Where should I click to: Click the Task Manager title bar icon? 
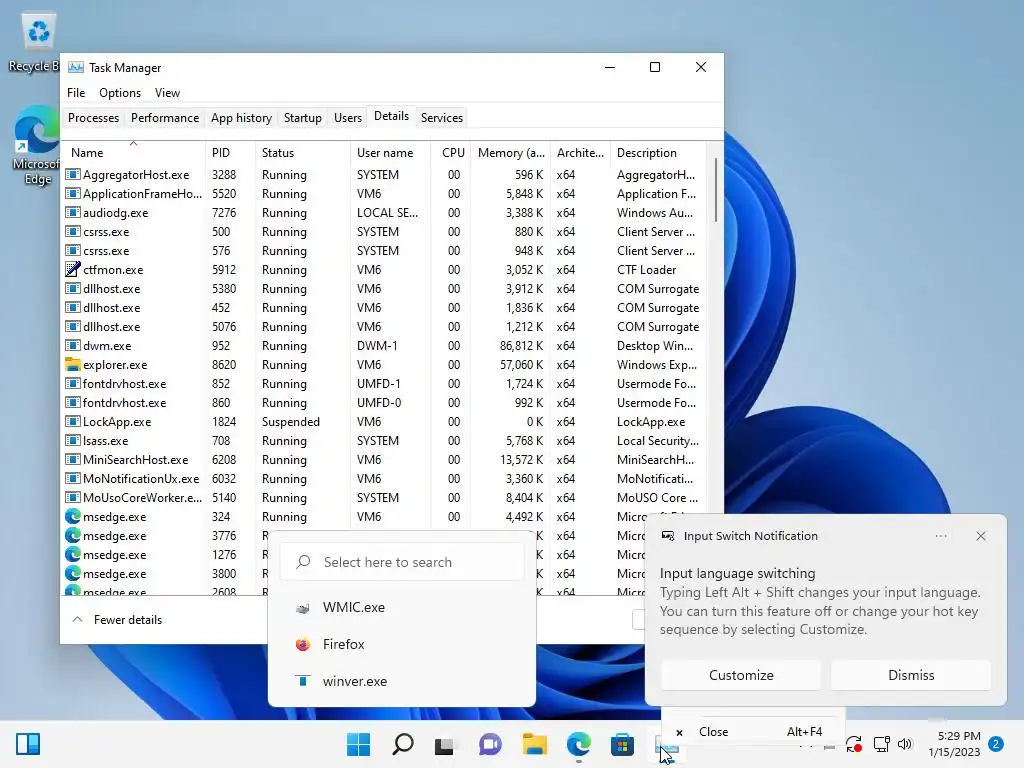pyautogui.click(x=76, y=67)
